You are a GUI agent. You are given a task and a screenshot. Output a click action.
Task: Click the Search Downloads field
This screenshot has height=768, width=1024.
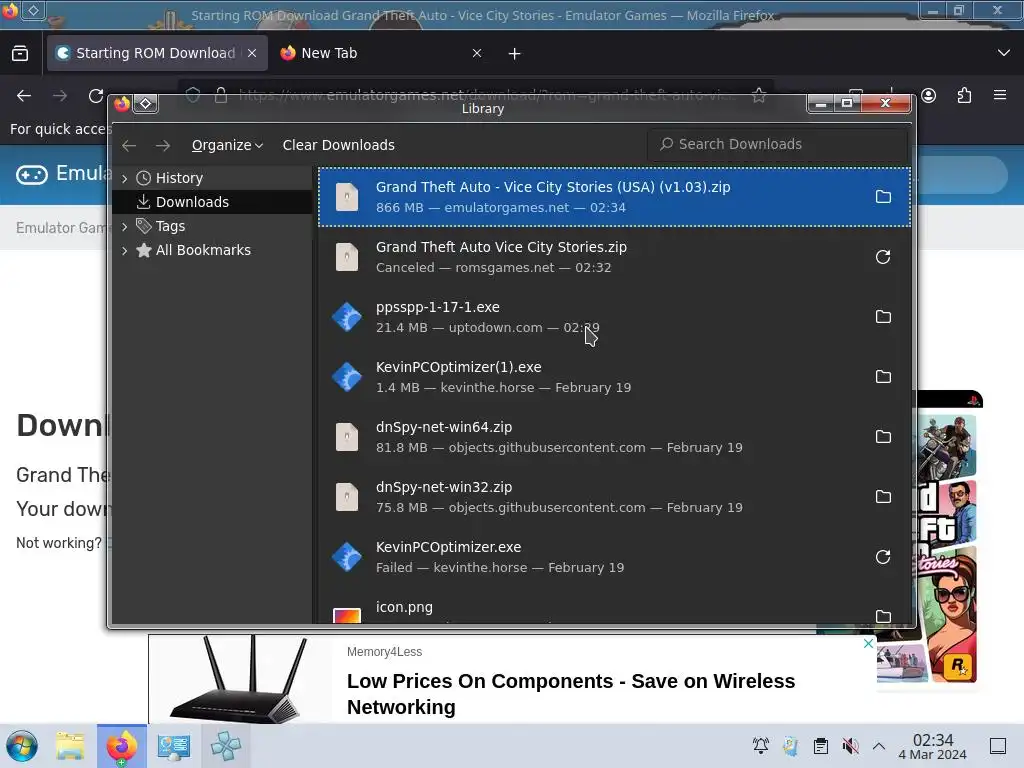(777, 144)
